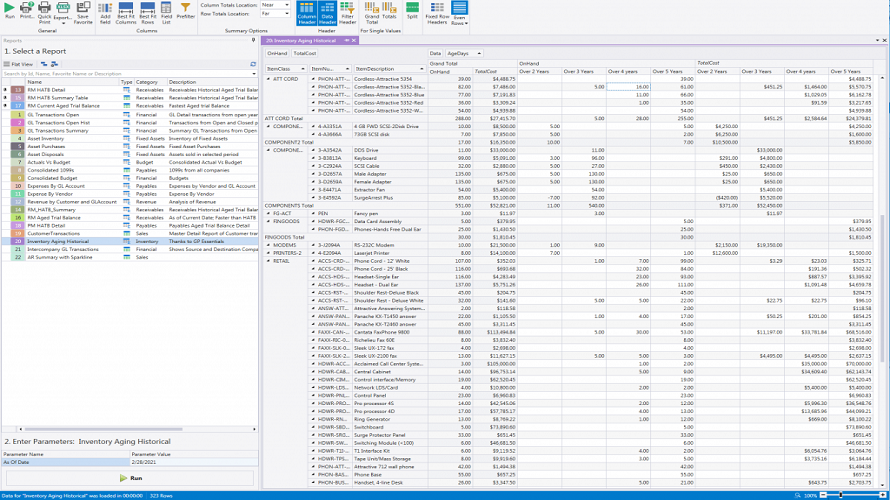Image resolution: width=890 pixels, height=500 pixels.
Task: Collapse the MODEMS item class group
Action: point(268,245)
